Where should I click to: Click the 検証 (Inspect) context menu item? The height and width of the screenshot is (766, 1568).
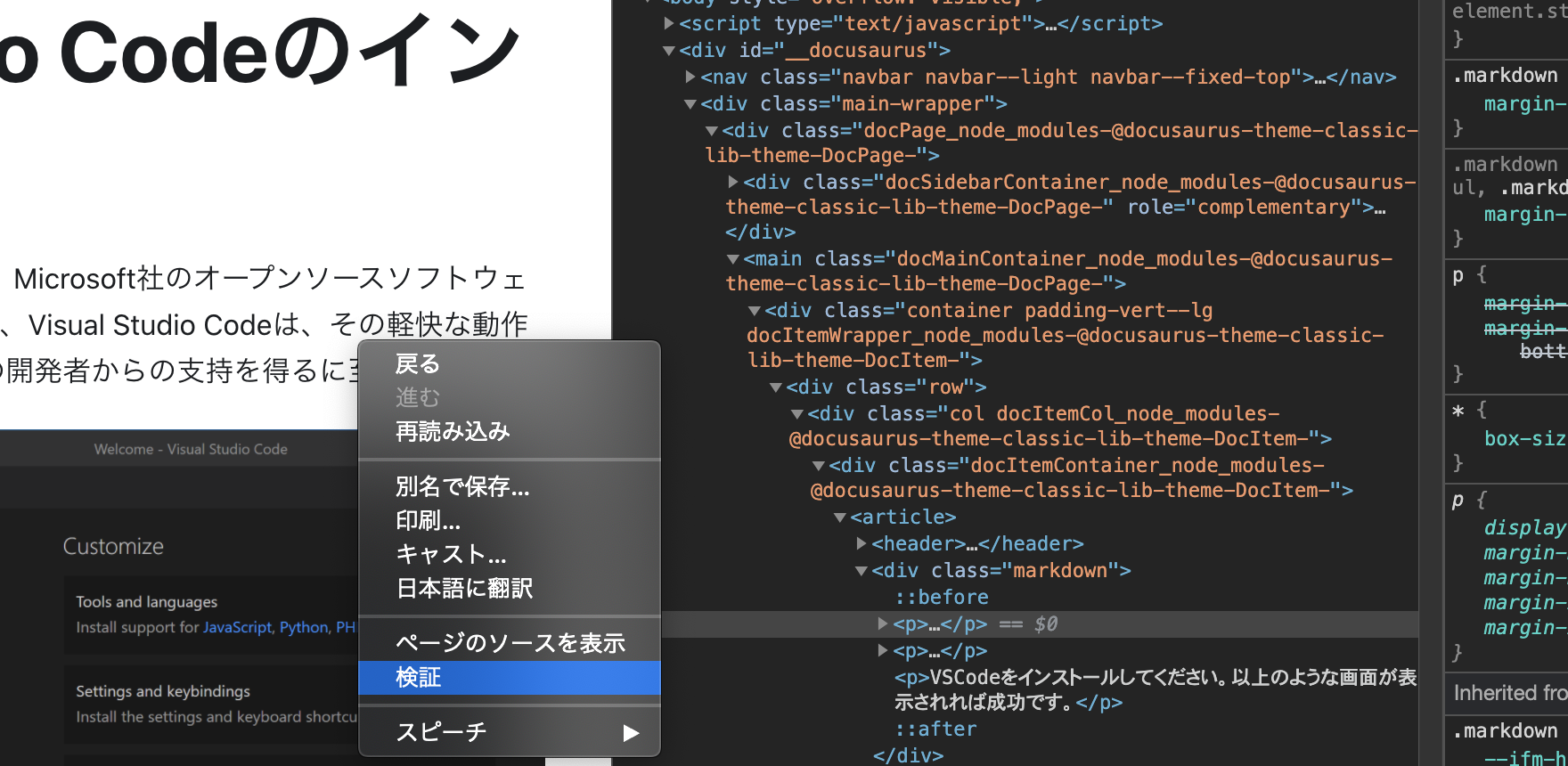click(x=419, y=678)
